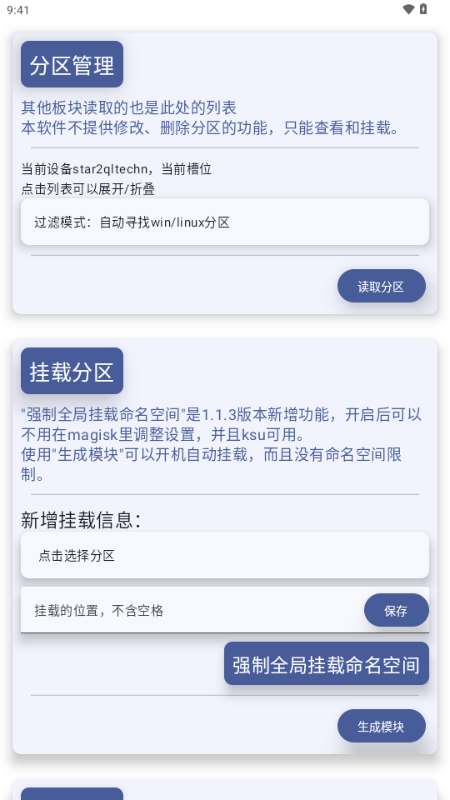Screen dimensions: 450x800
Task: Tap the 点击列表可以展开/折叠 hint text
Action: pyautogui.click(x=88, y=189)
